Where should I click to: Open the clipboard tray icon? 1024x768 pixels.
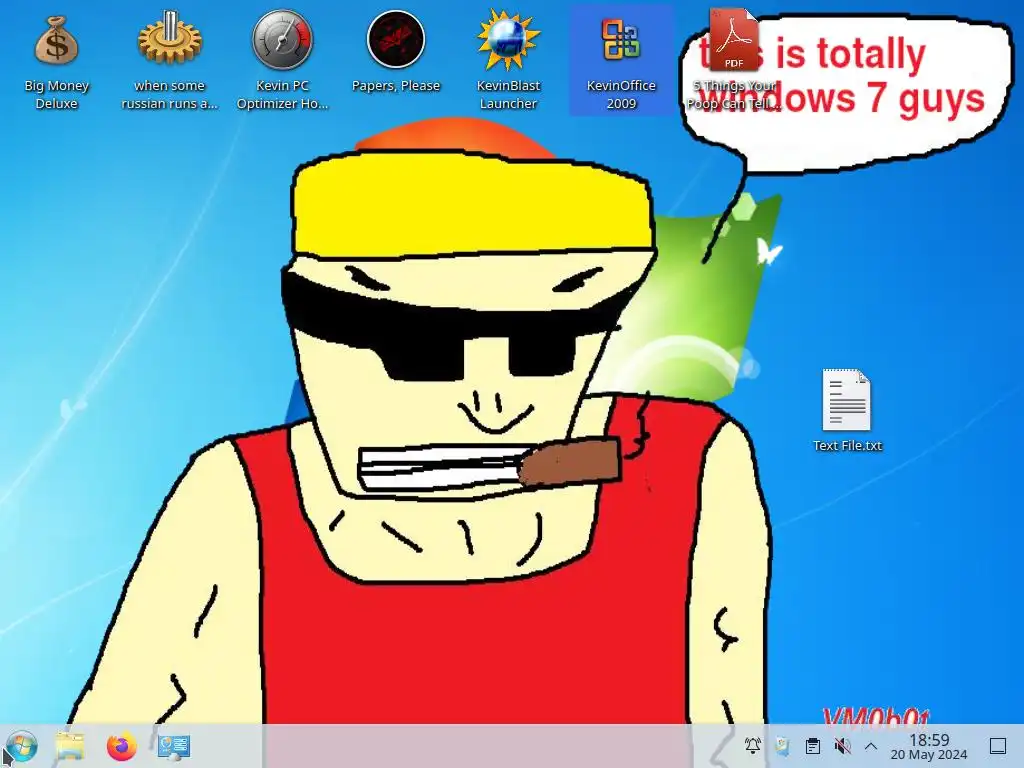(812, 745)
